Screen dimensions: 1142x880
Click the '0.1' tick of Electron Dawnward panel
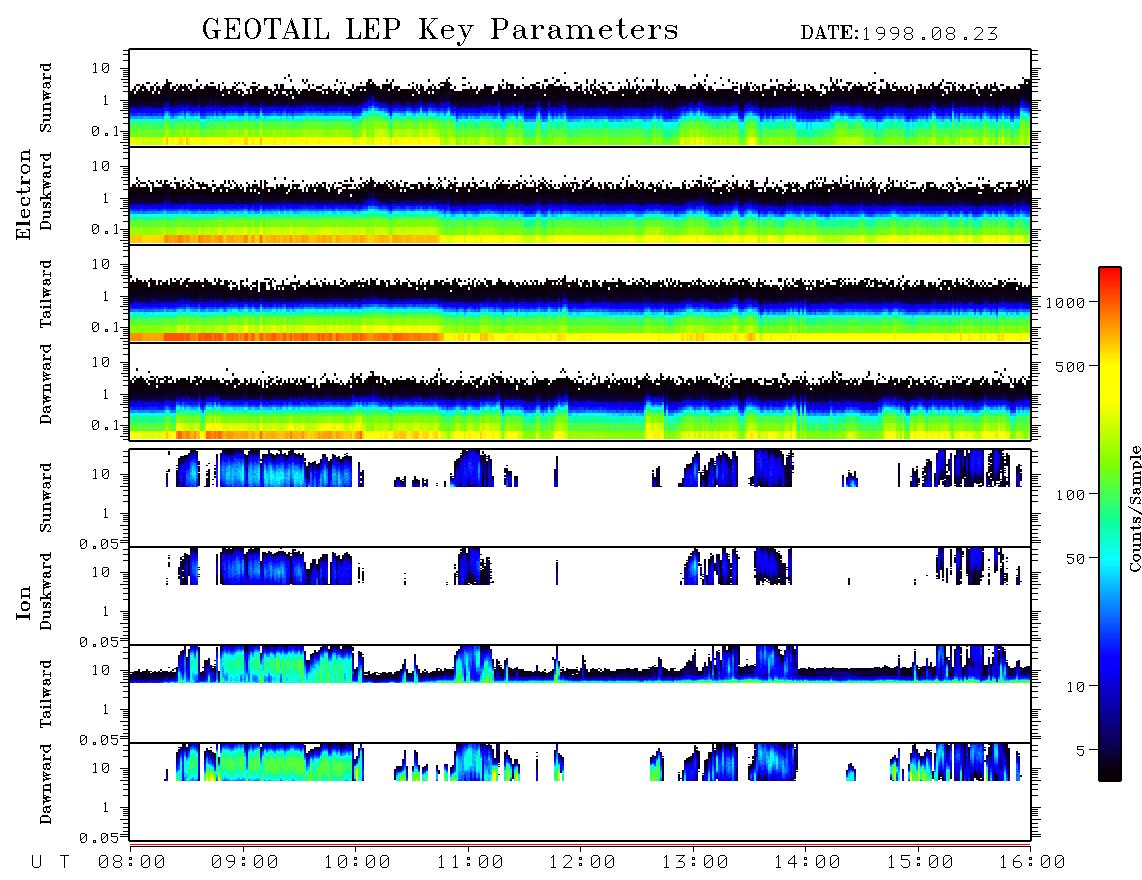tap(105, 425)
